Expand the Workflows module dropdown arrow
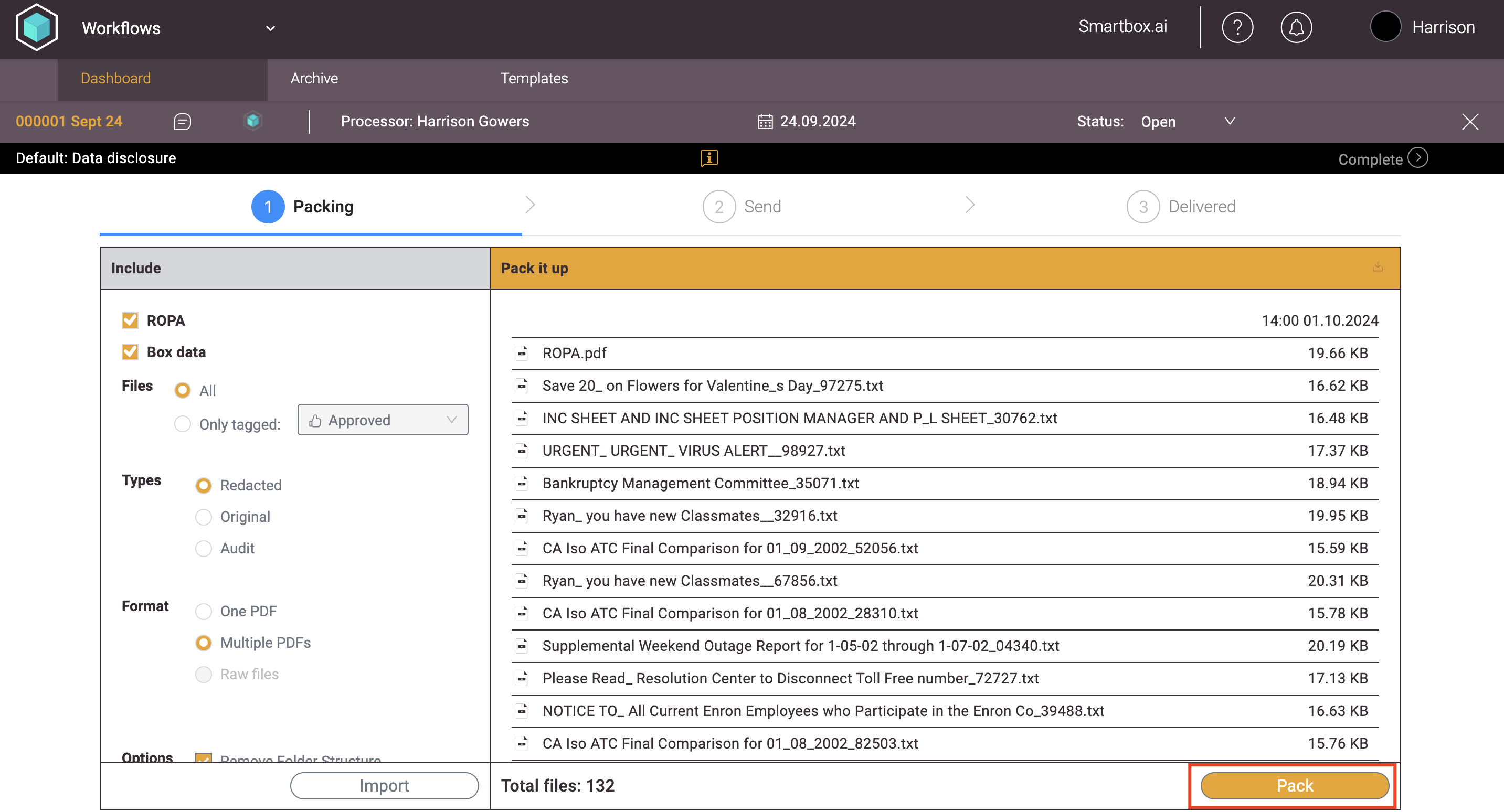The height and width of the screenshot is (812, 1504). click(270, 28)
